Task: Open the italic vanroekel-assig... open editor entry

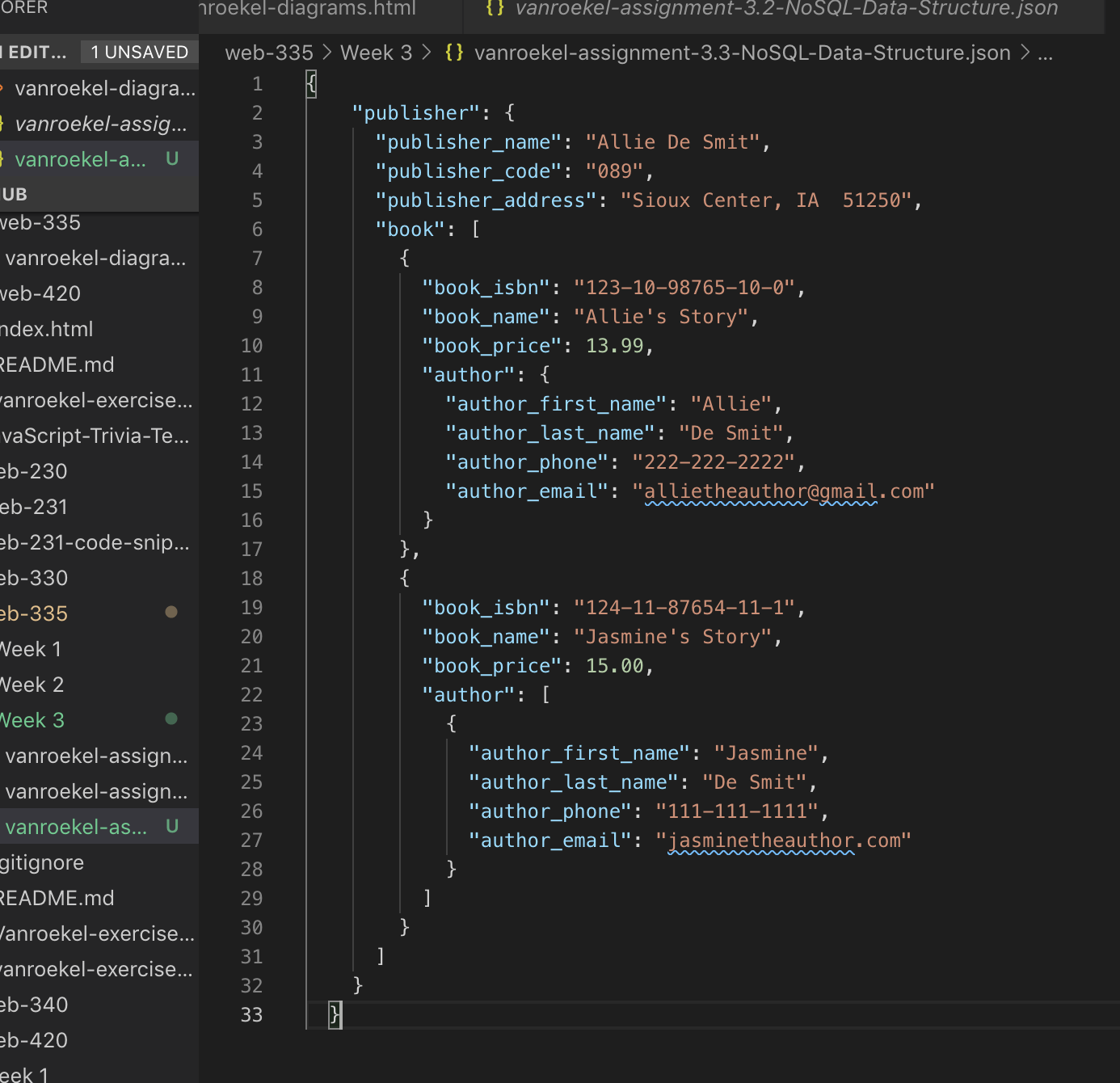Action: [x=99, y=124]
